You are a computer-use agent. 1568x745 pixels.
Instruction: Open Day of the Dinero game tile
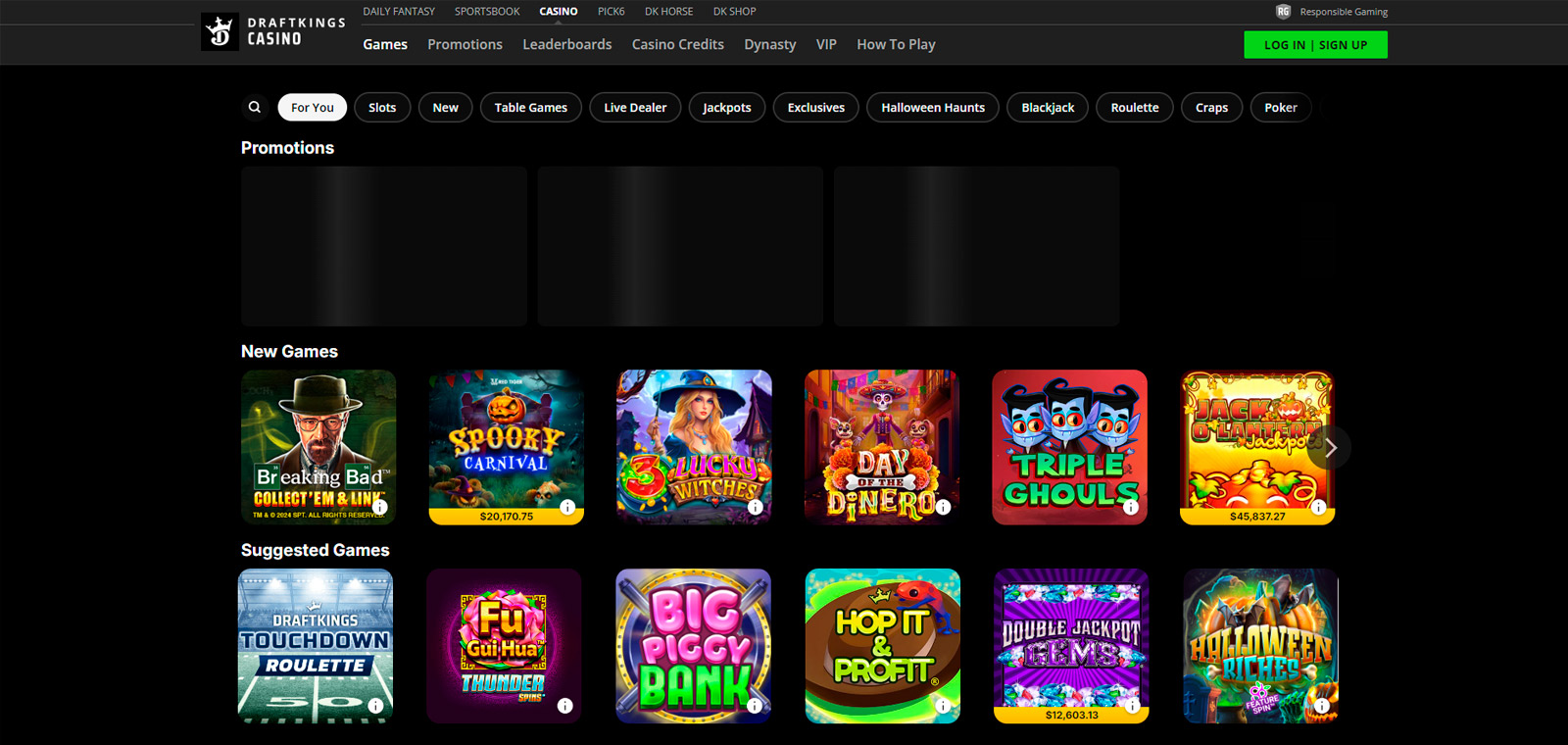point(882,447)
